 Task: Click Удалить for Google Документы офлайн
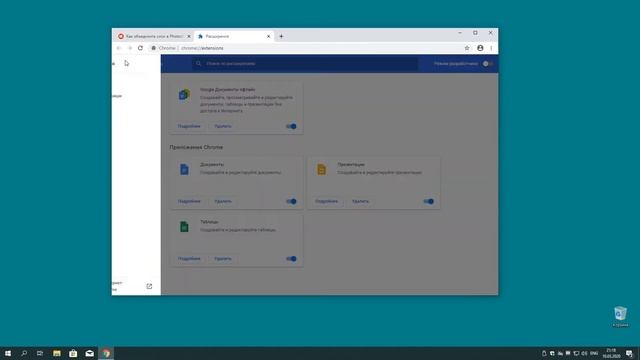click(x=223, y=127)
